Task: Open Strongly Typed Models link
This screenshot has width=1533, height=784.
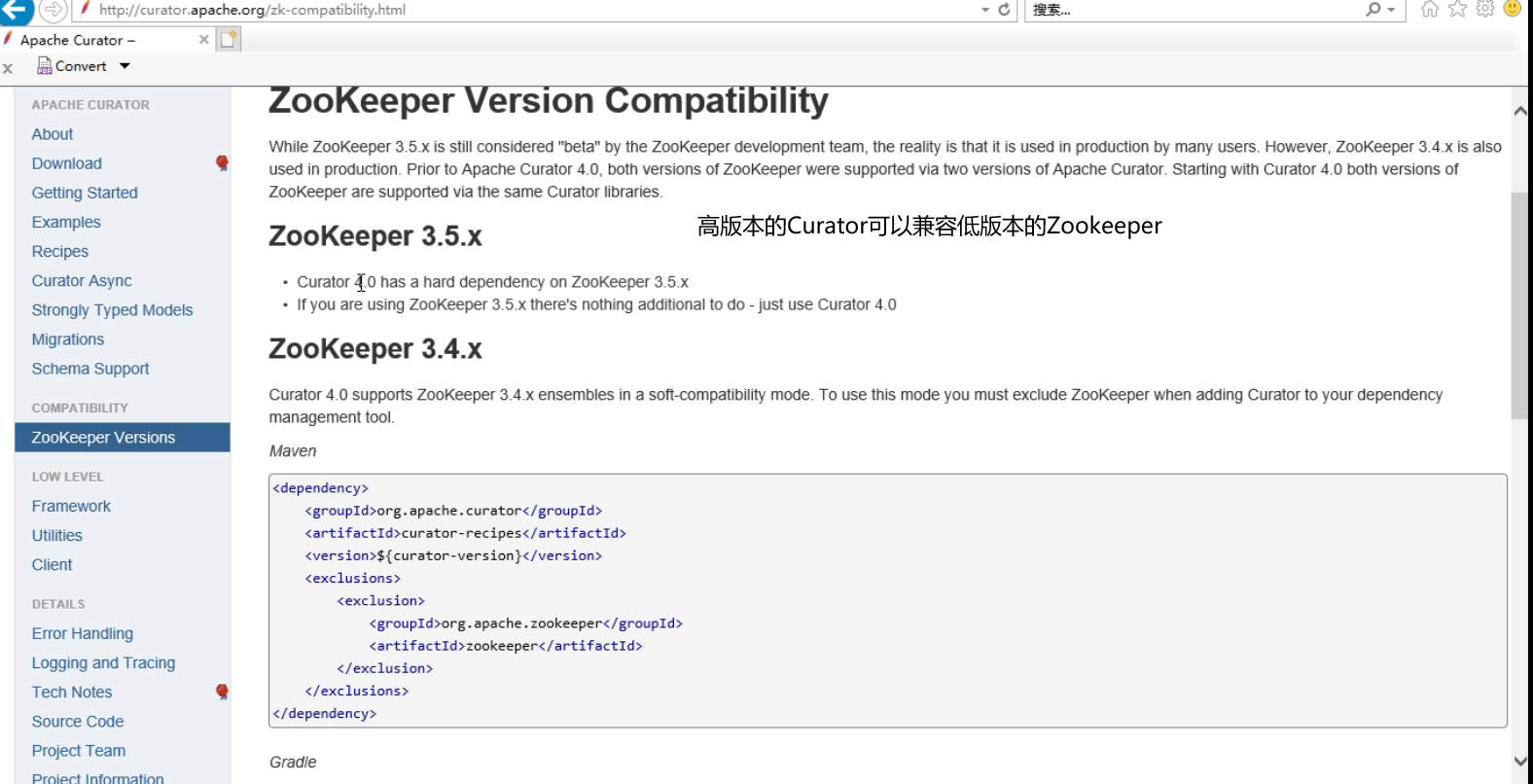Action: coord(112,309)
